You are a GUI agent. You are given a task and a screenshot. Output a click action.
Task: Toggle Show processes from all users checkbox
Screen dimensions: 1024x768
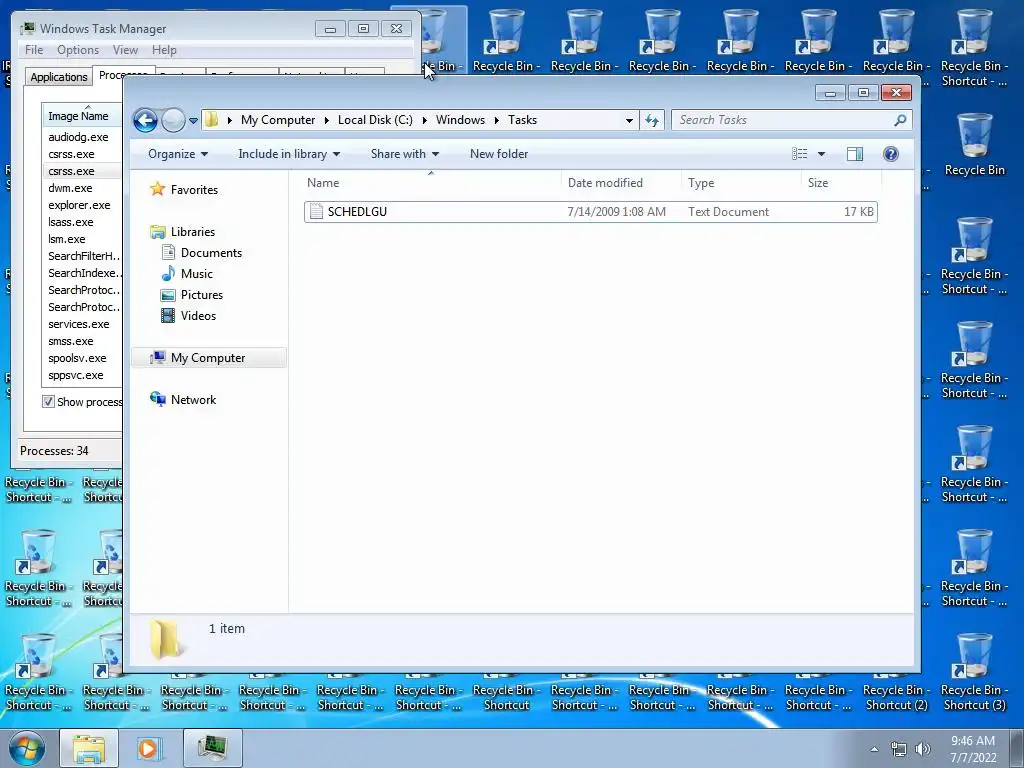[x=48, y=402]
